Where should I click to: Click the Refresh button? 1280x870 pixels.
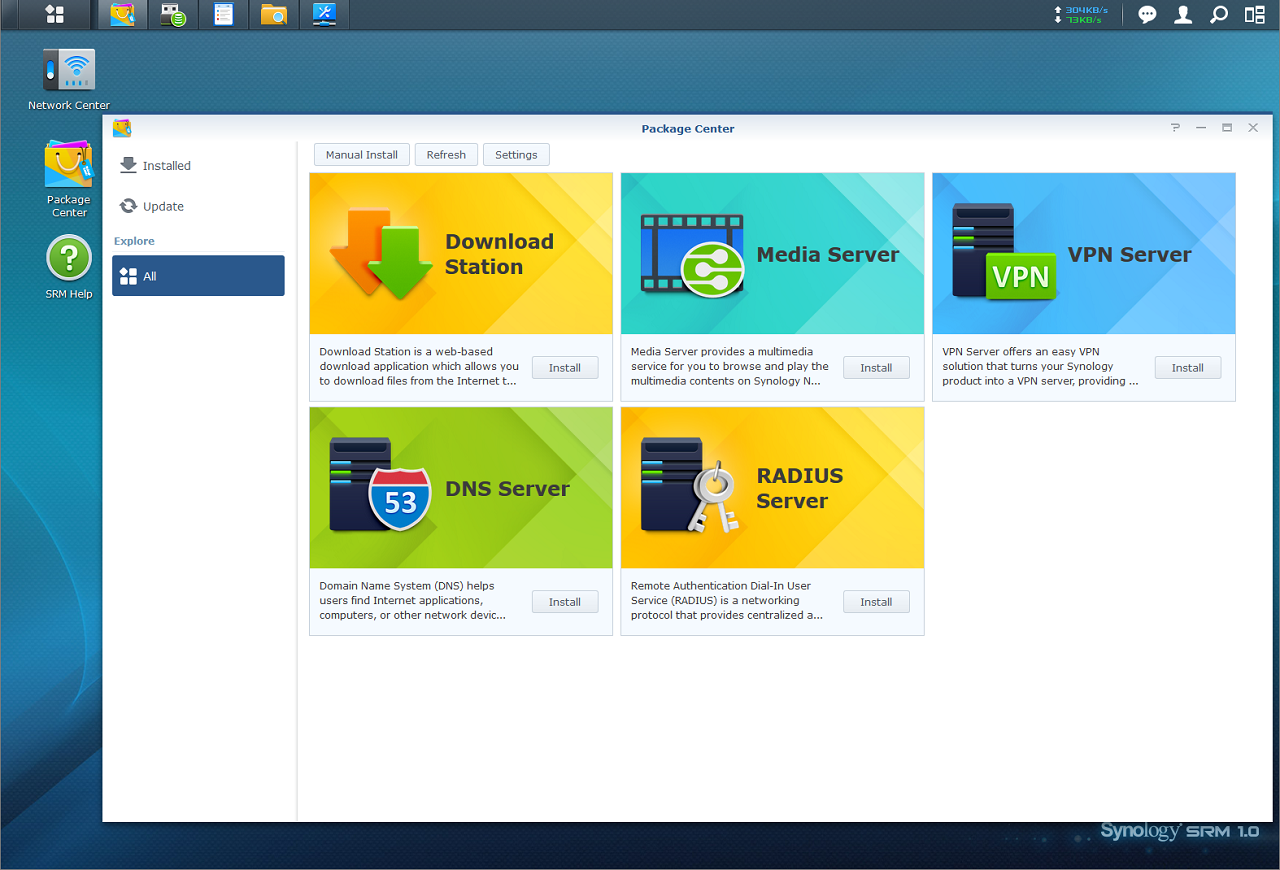tap(446, 155)
